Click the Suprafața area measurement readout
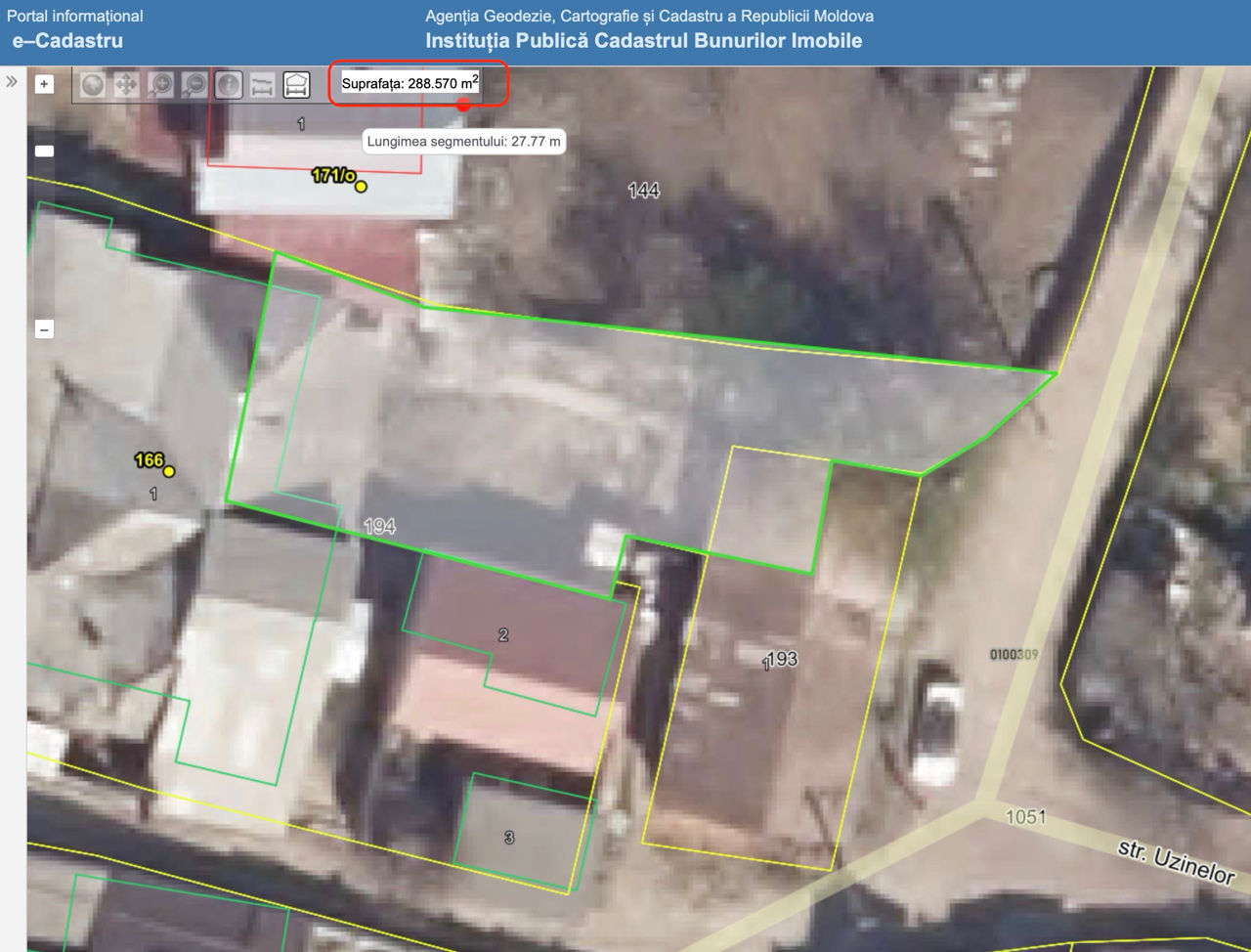Image resolution: width=1251 pixels, height=952 pixels. coord(410,84)
